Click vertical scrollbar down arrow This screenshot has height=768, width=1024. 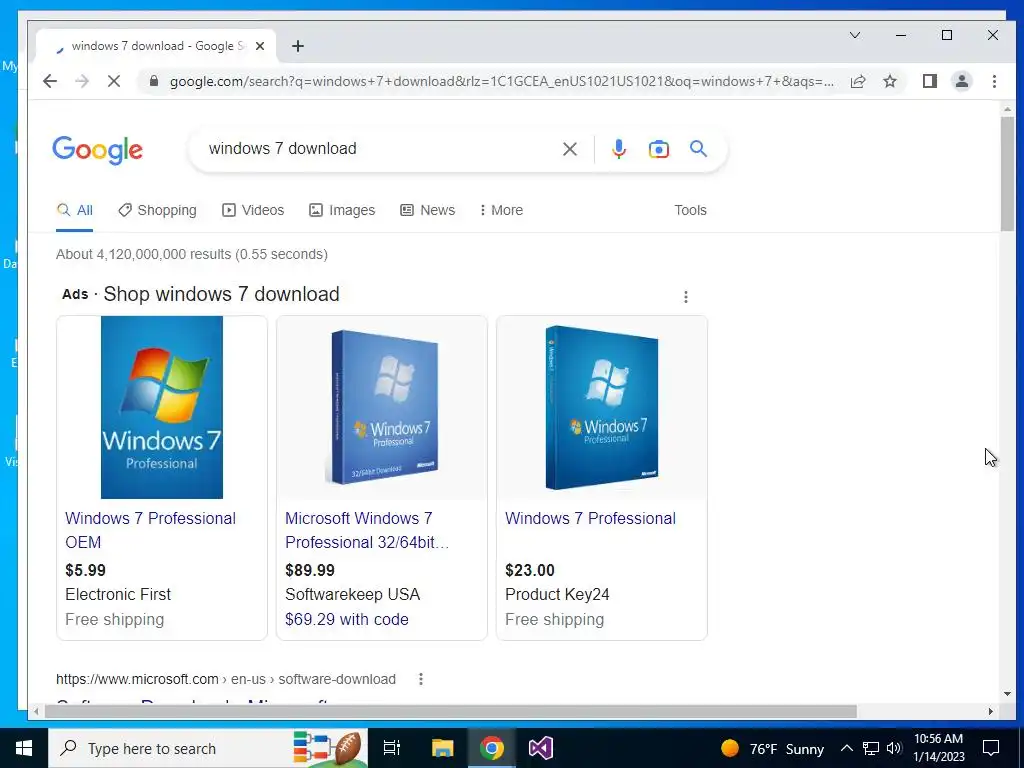[x=1007, y=694]
